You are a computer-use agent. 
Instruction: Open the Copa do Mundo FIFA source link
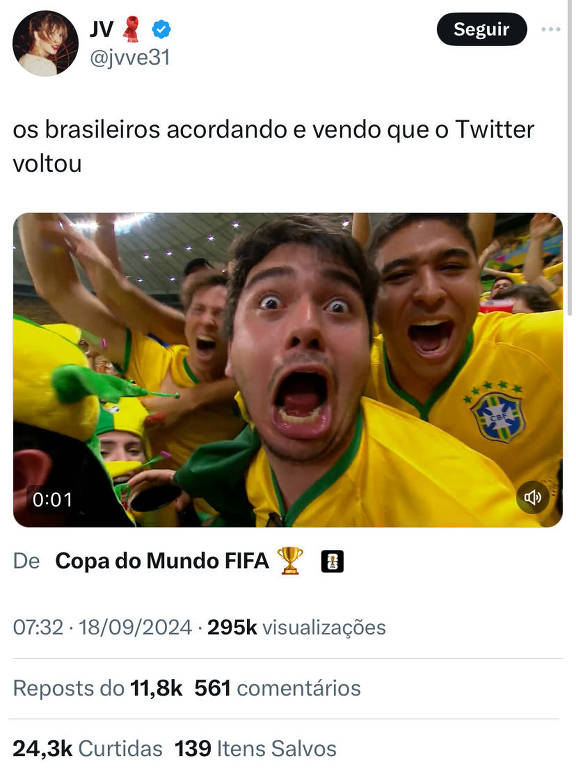162,561
